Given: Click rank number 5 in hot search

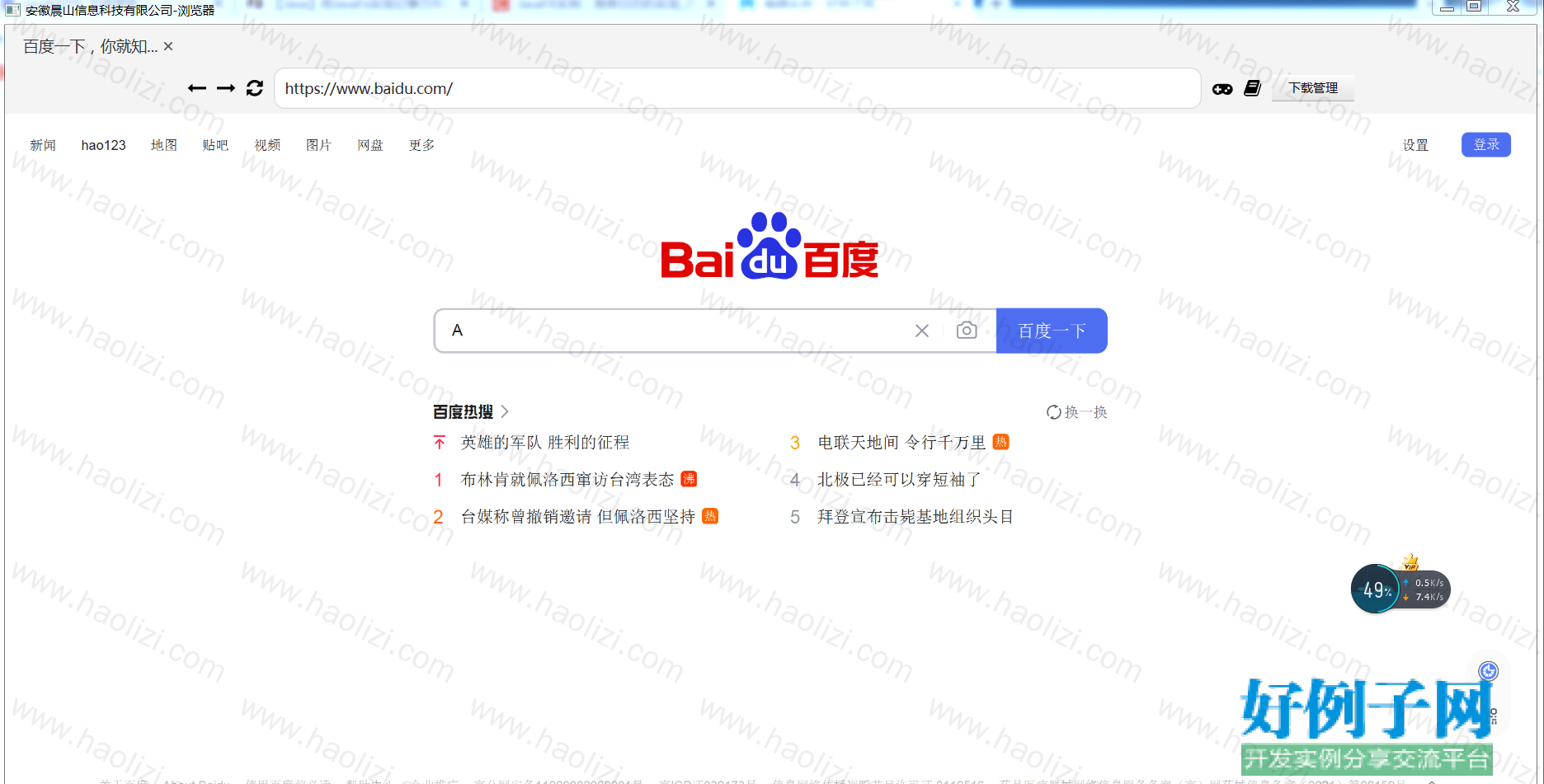Looking at the screenshot, I should pos(795,517).
